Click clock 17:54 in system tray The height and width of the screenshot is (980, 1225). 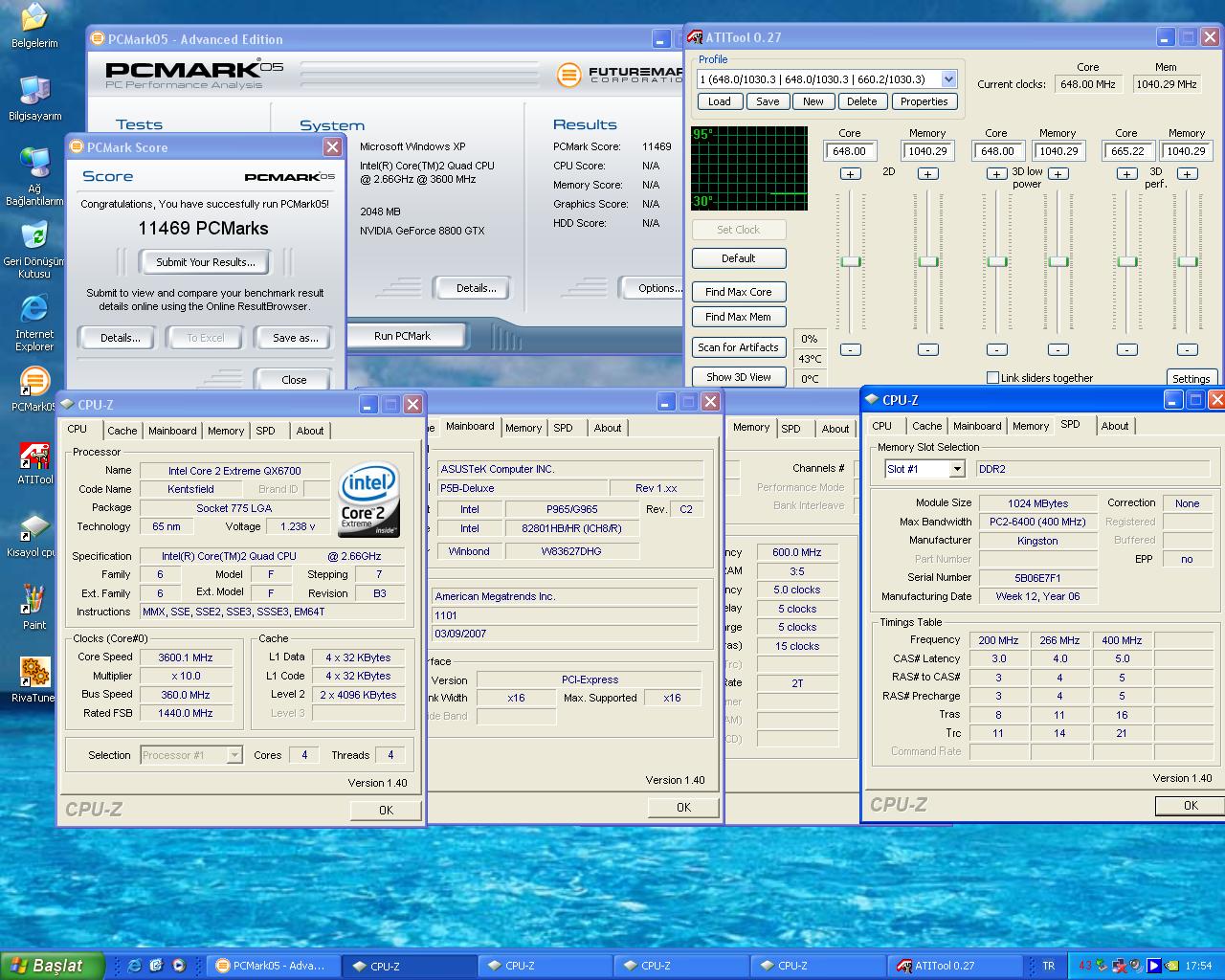(x=1198, y=966)
